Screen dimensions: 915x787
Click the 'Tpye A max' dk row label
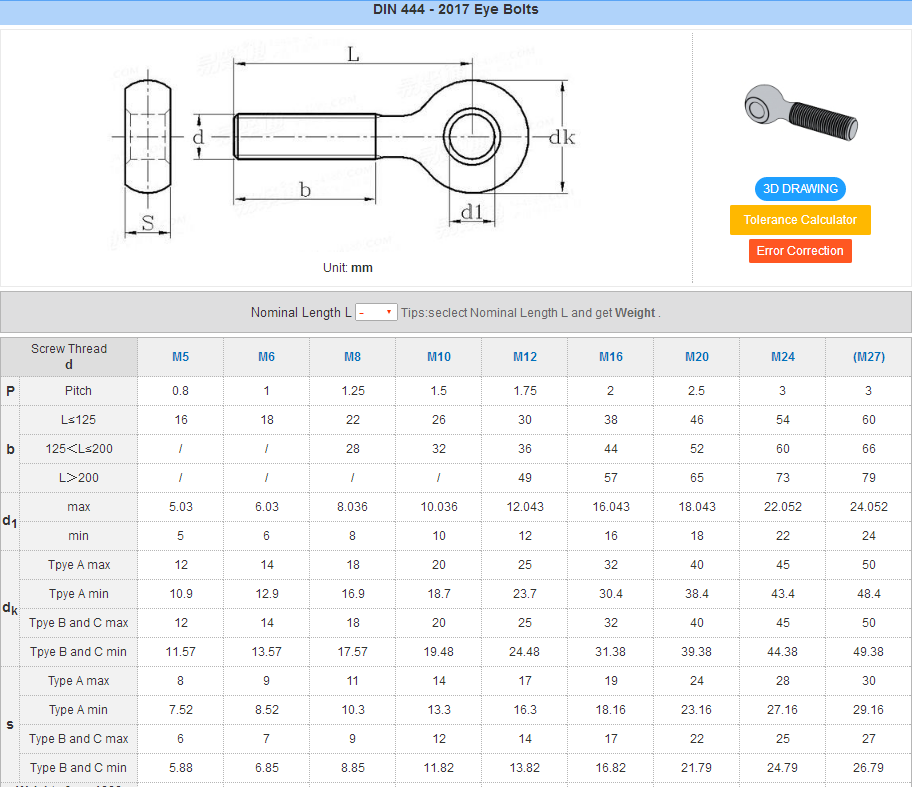point(79,565)
